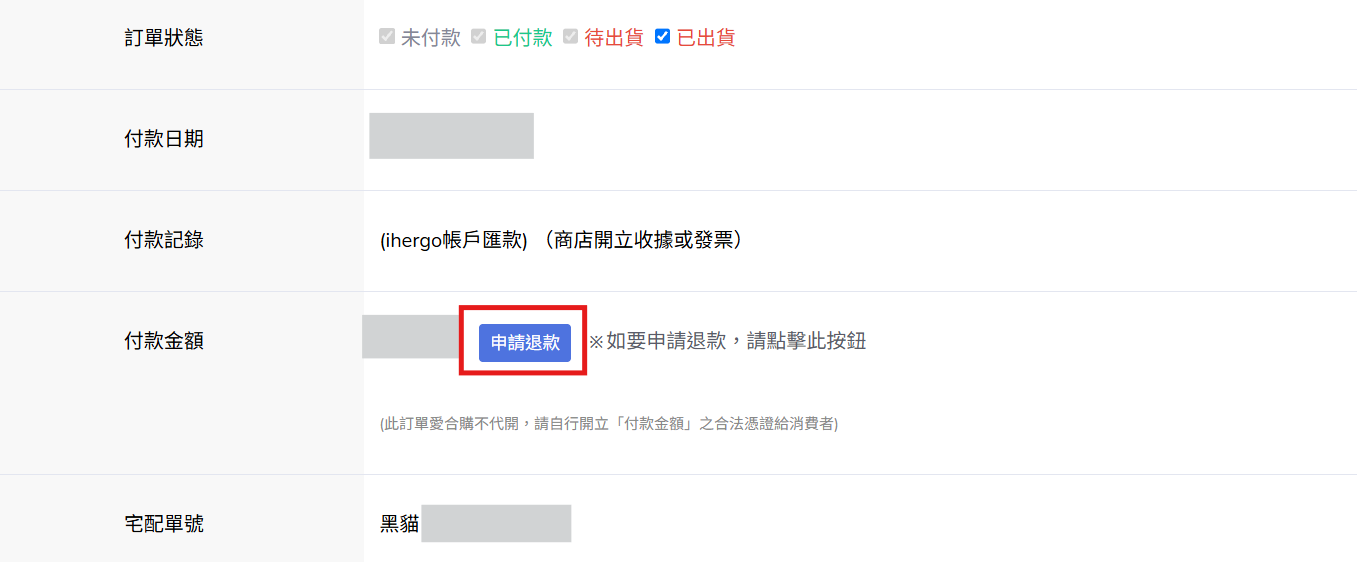The width and height of the screenshot is (1357, 562).
Task: Select the 未付款 status label
Action: [x=431, y=38]
